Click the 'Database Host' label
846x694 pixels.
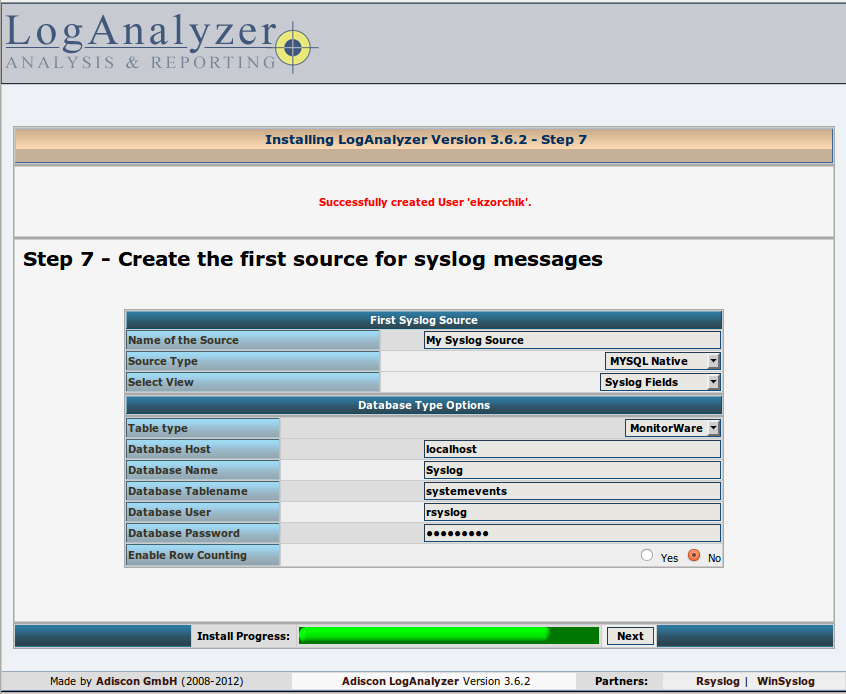pos(169,449)
